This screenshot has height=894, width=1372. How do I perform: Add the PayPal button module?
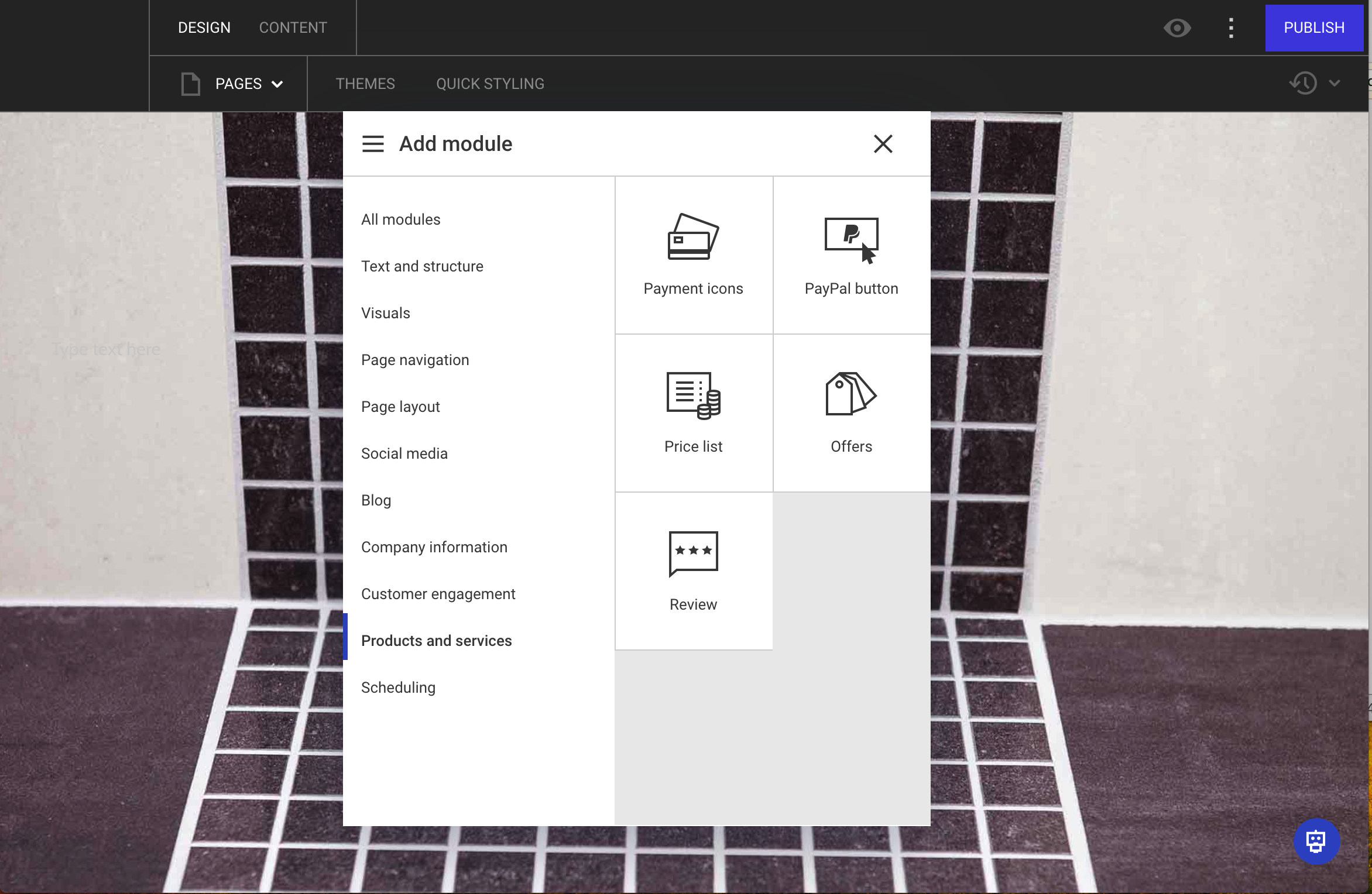pyautogui.click(x=852, y=255)
